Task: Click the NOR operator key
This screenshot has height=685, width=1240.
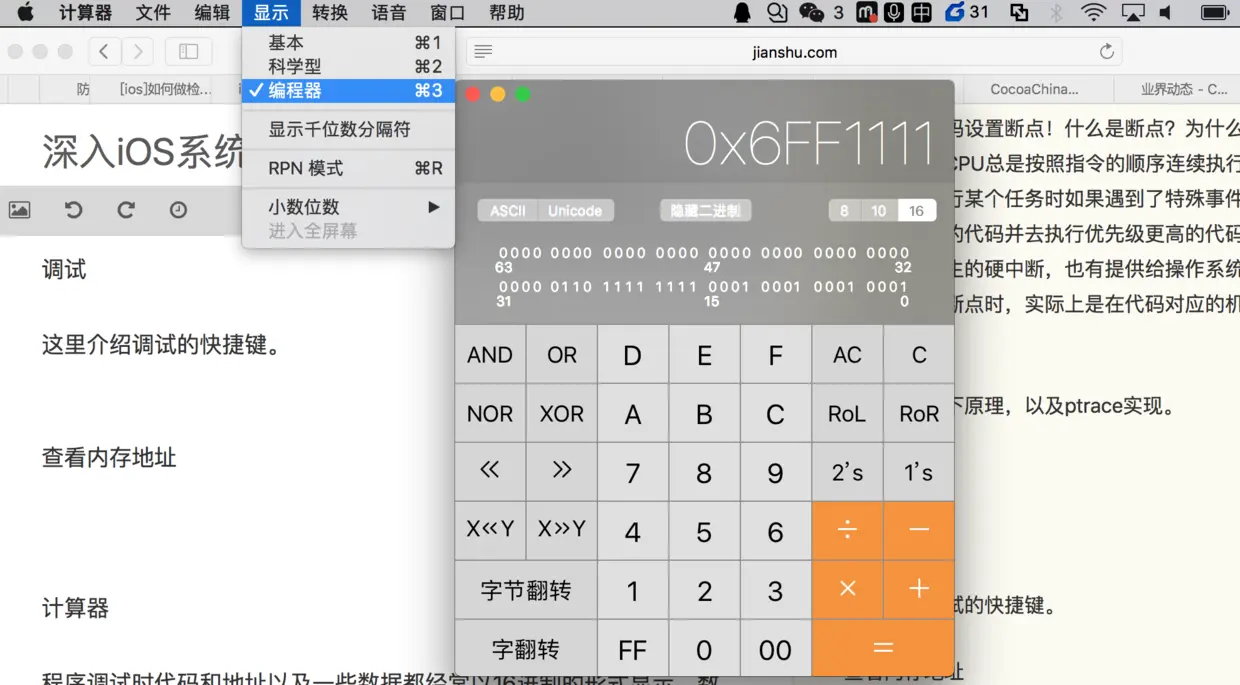Action: click(490, 414)
